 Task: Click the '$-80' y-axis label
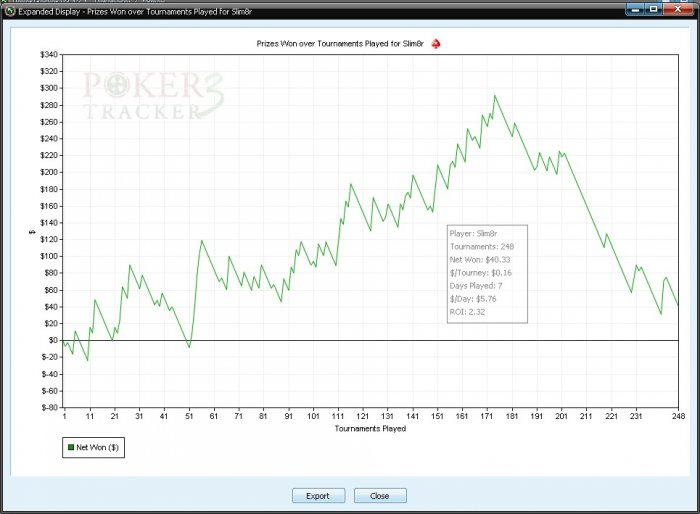[x=50, y=408]
